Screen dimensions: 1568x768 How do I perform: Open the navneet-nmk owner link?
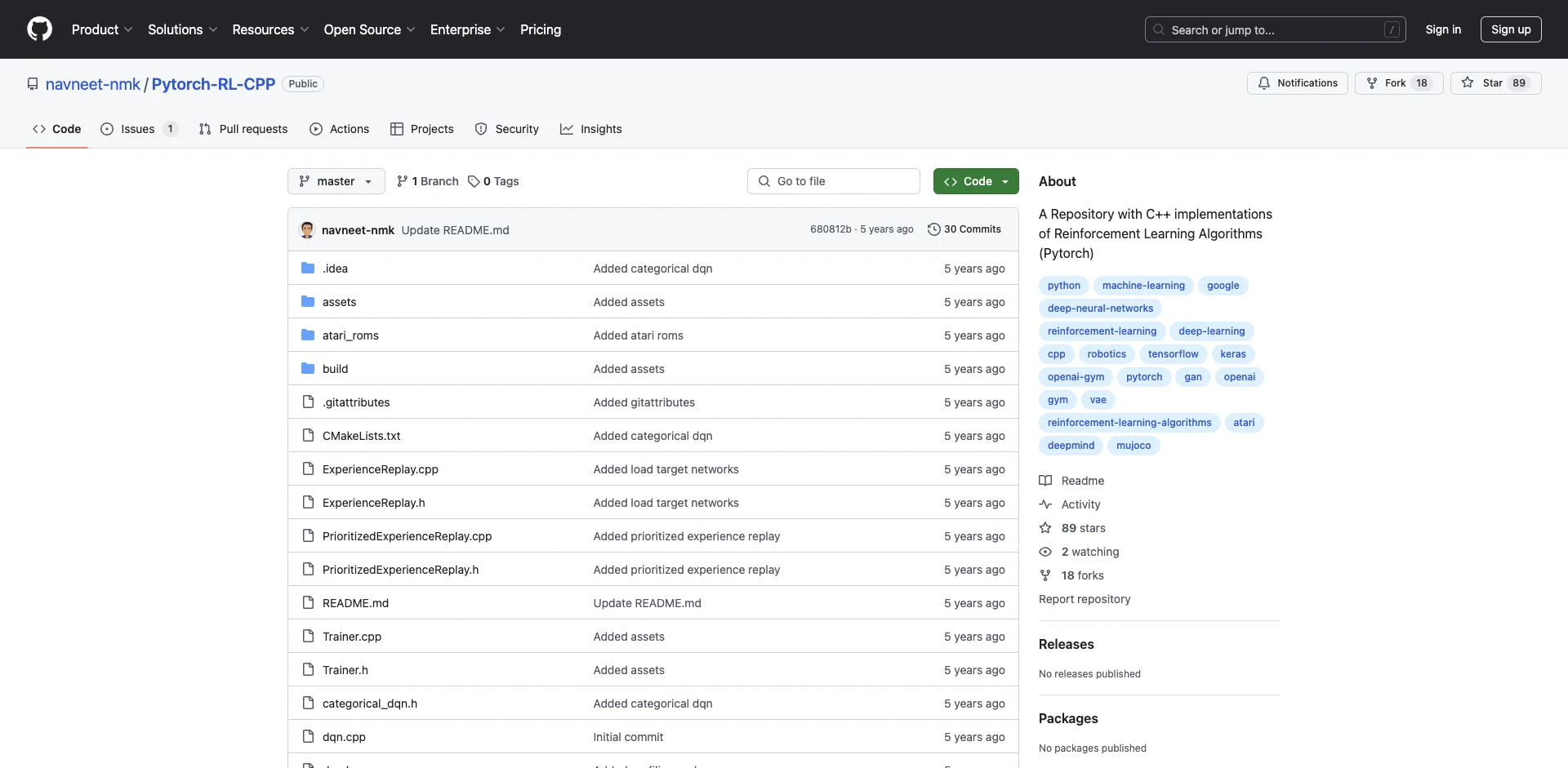click(93, 84)
